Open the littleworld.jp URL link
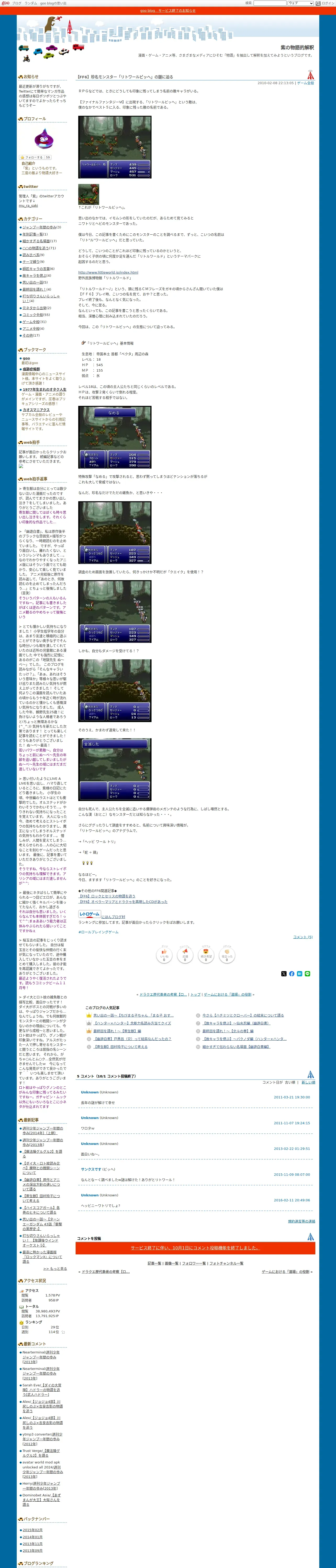 [108, 272]
